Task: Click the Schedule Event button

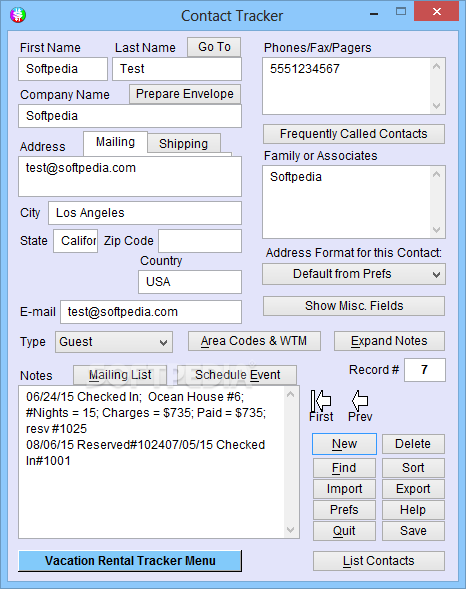Action: pos(237,375)
